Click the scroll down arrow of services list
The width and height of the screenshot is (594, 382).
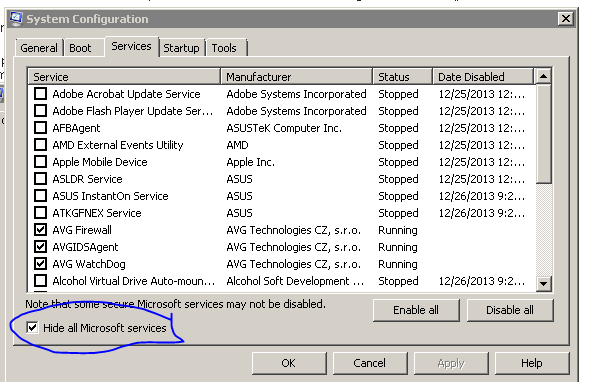click(544, 283)
